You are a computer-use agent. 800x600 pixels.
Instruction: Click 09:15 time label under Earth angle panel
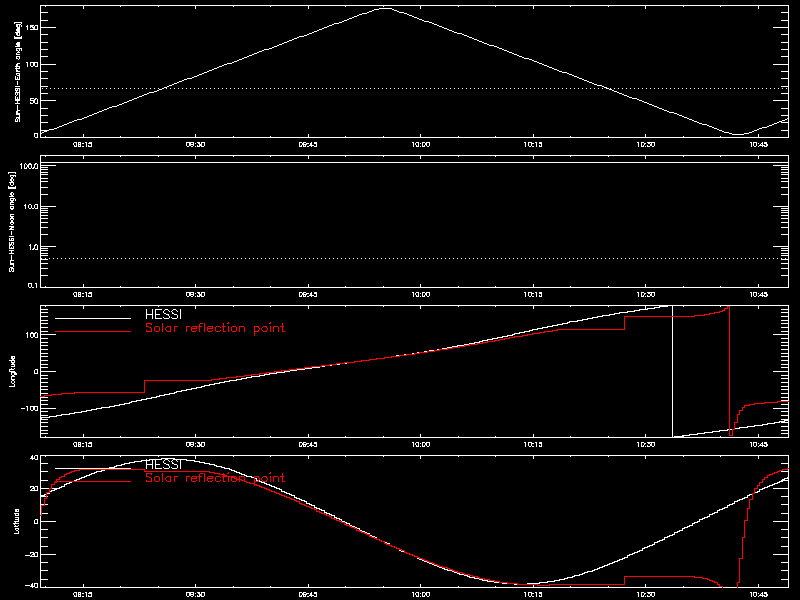click(x=83, y=144)
